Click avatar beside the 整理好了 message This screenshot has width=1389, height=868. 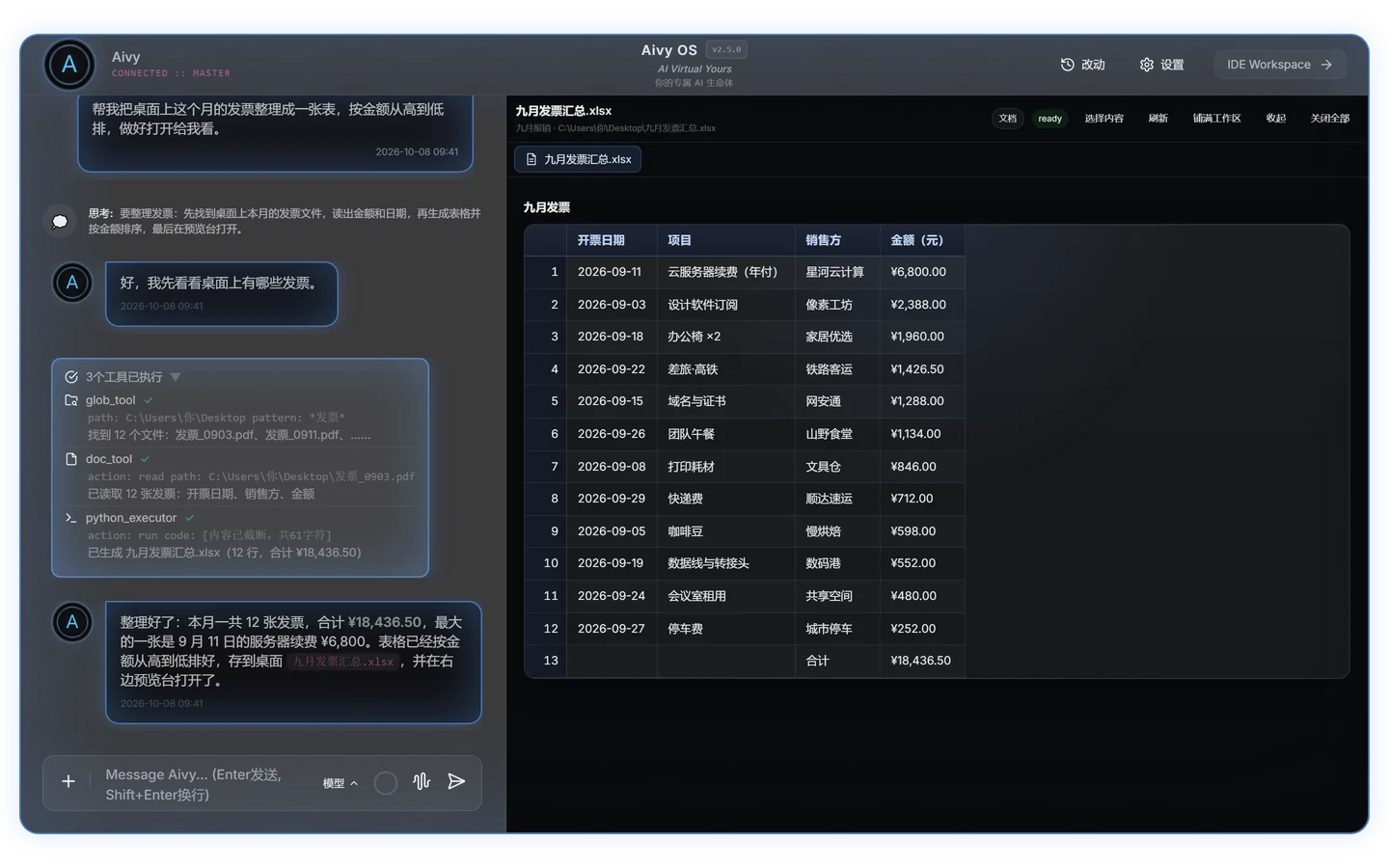point(72,622)
